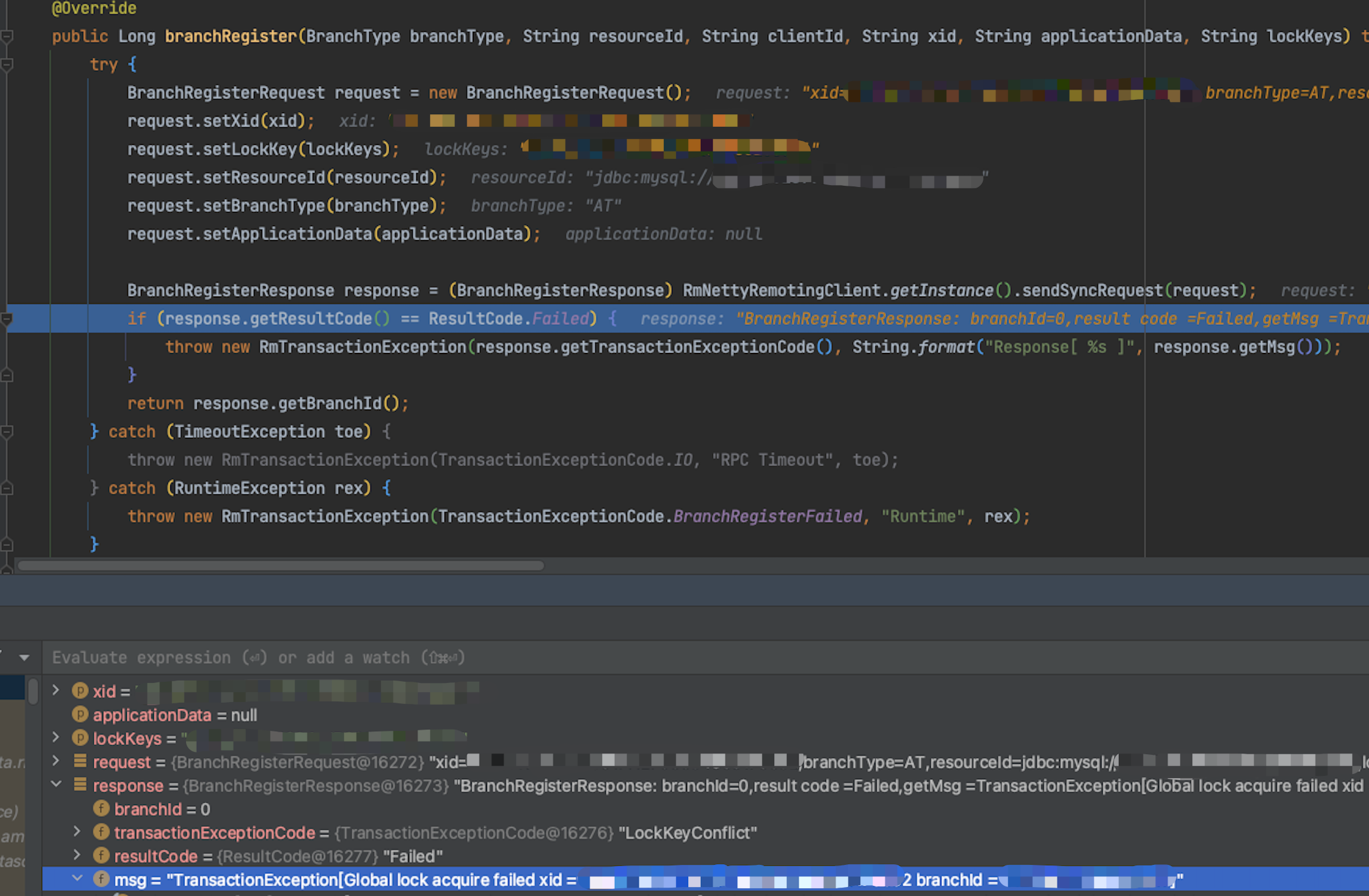Expand the resultCode field node
This screenshot has width=1369, height=896.
(x=77, y=855)
